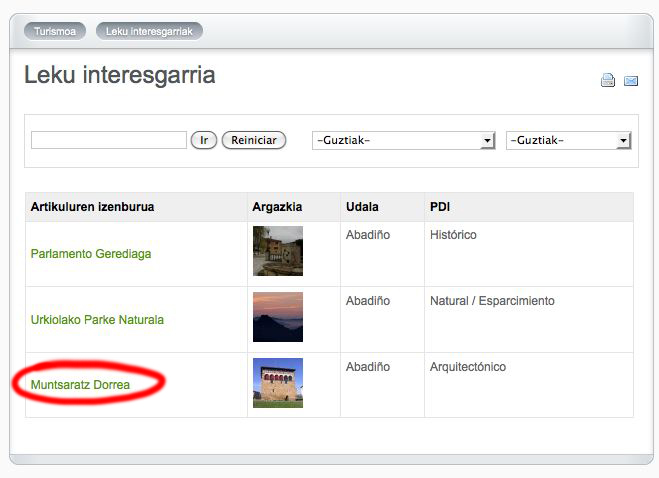The image size is (659, 478).
Task: Open the Turismoa breadcrumb
Action: (x=55, y=31)
